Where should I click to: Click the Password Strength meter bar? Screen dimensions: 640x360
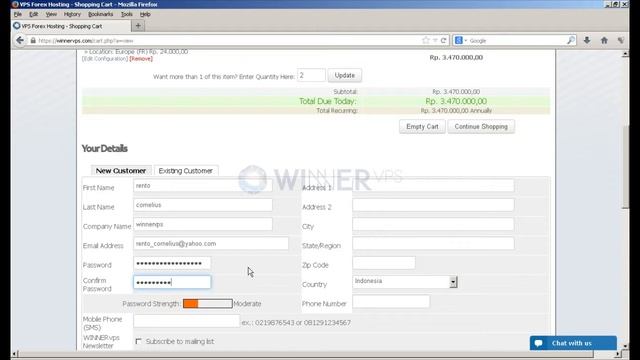(208, 303)
